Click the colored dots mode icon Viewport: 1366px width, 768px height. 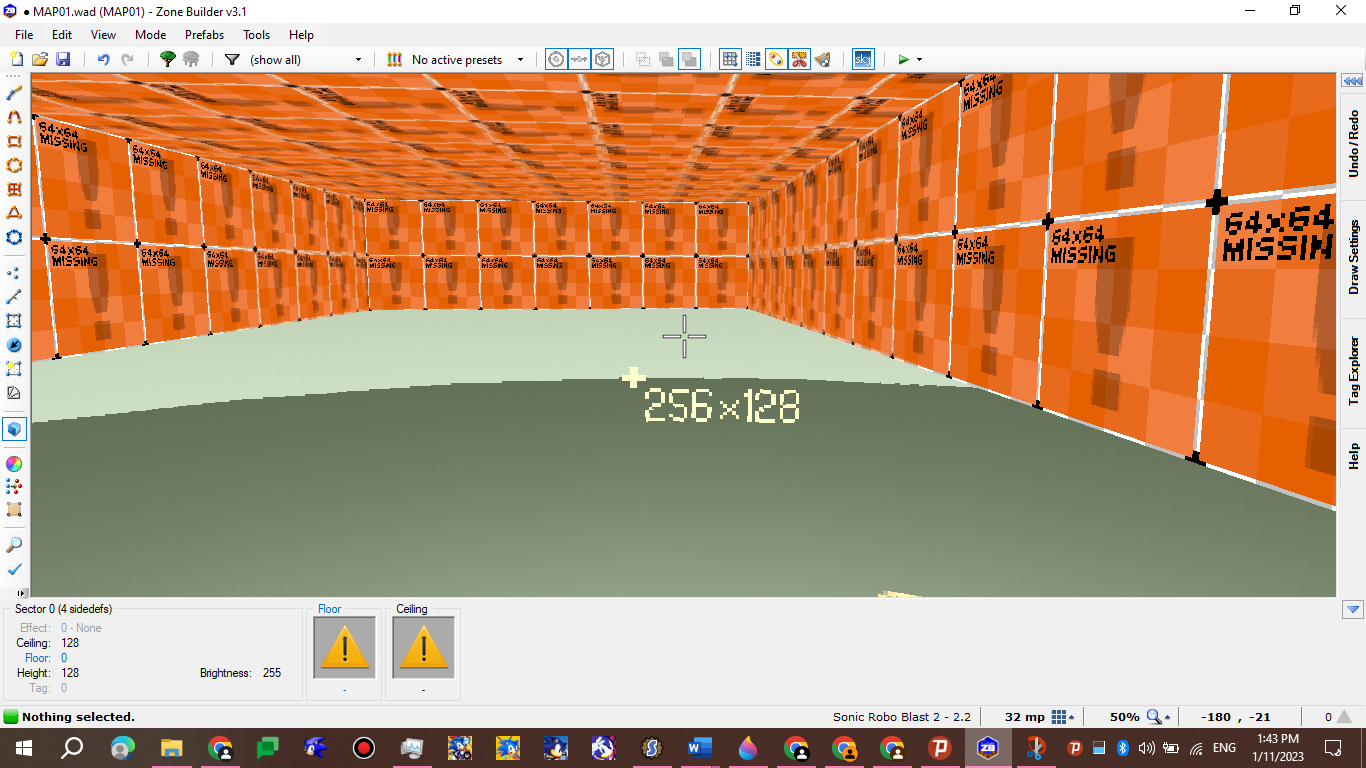coord(14,486)
